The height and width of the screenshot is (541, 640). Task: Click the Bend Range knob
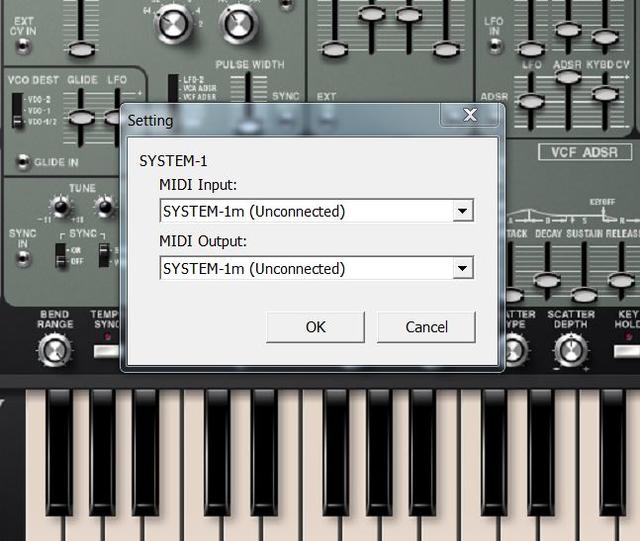pos(55,351)
